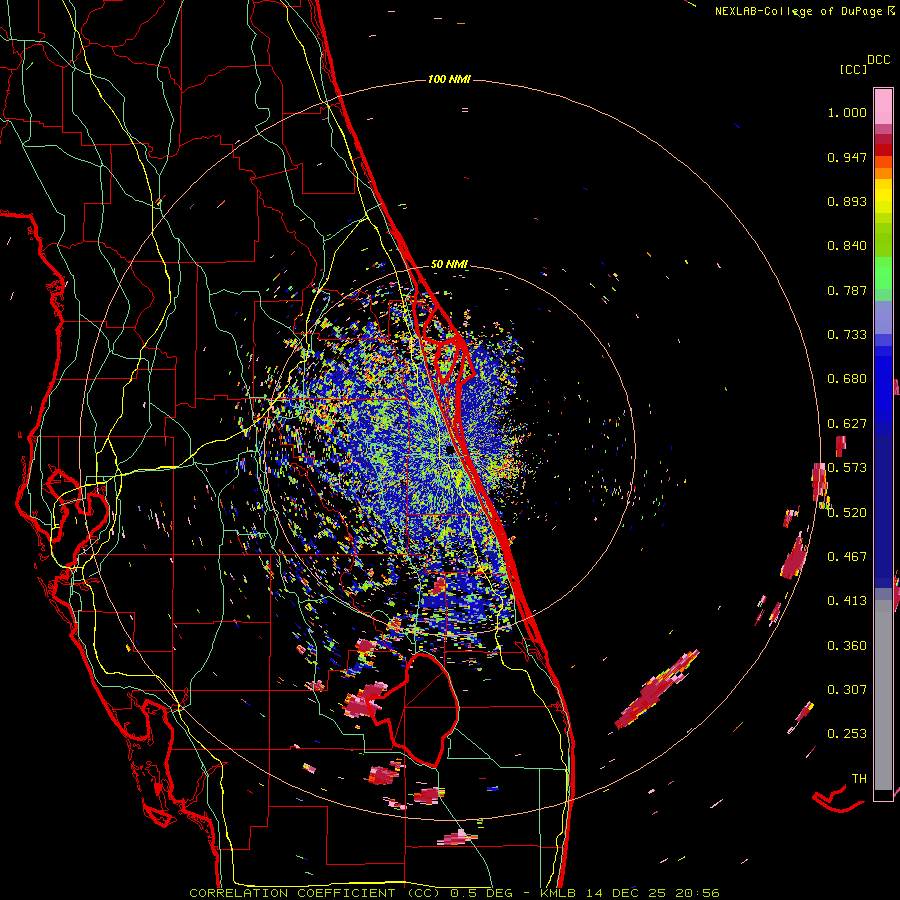The height and width of the screenshot is (900, 900).
Task: Click the large crimson echo streak offshore southeast
Action: click(x=656, y=690)
